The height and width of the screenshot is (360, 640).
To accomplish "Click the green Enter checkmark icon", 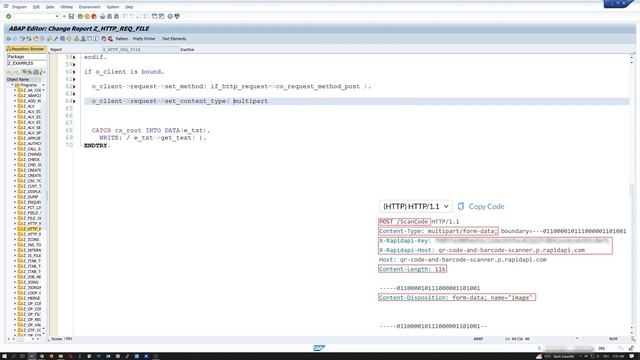I will (x=9, y=16).
